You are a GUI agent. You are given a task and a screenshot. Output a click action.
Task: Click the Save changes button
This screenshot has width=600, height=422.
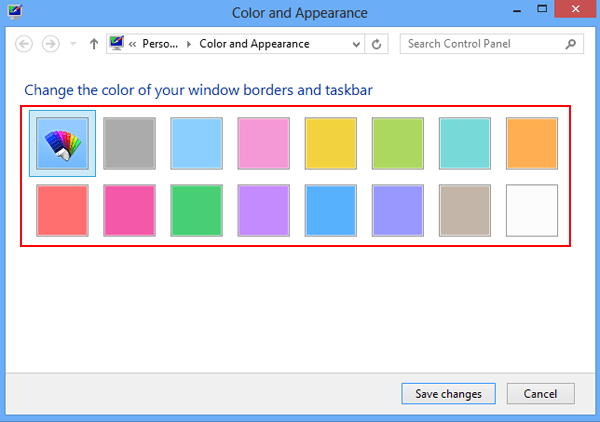pyautogui.click(x=448, y=394)
